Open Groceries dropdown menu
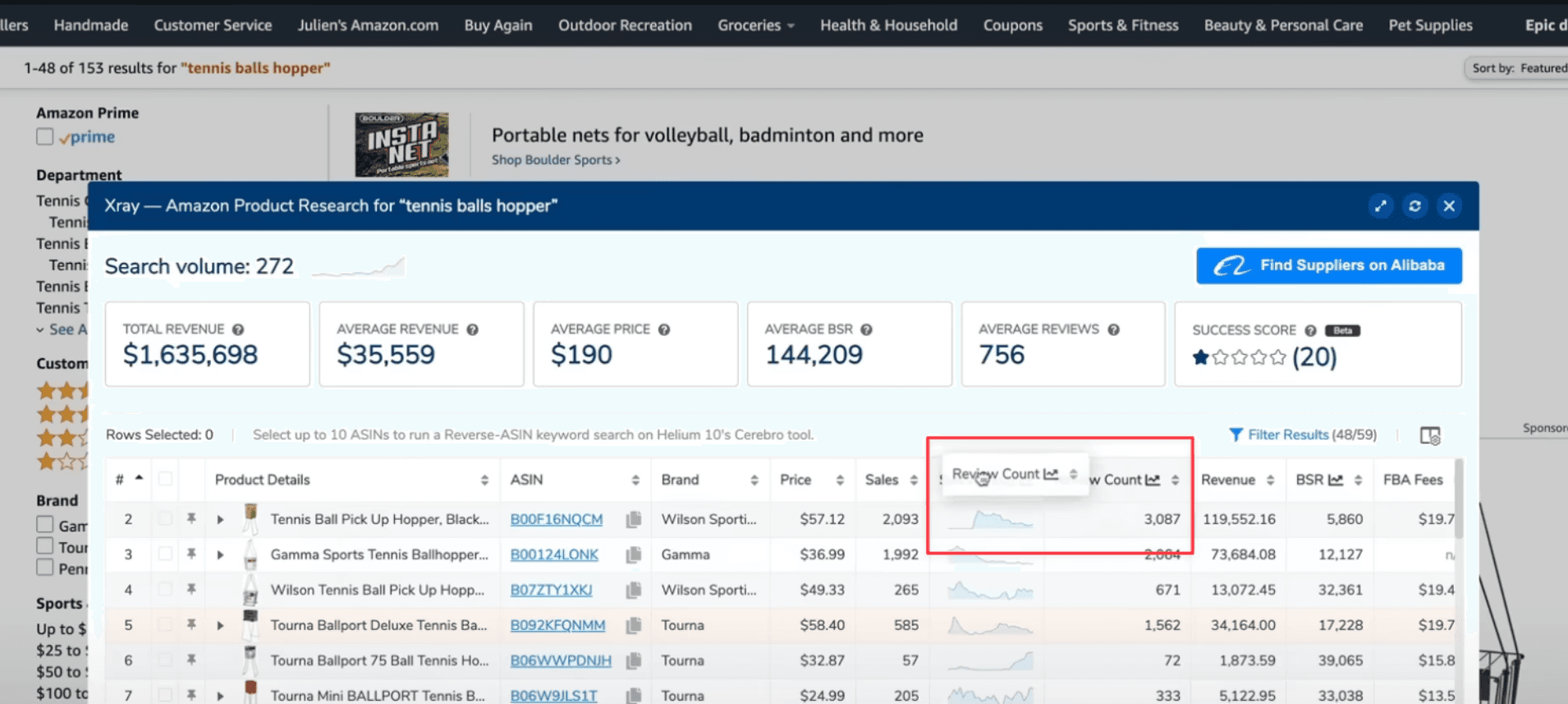 point(755,25)
